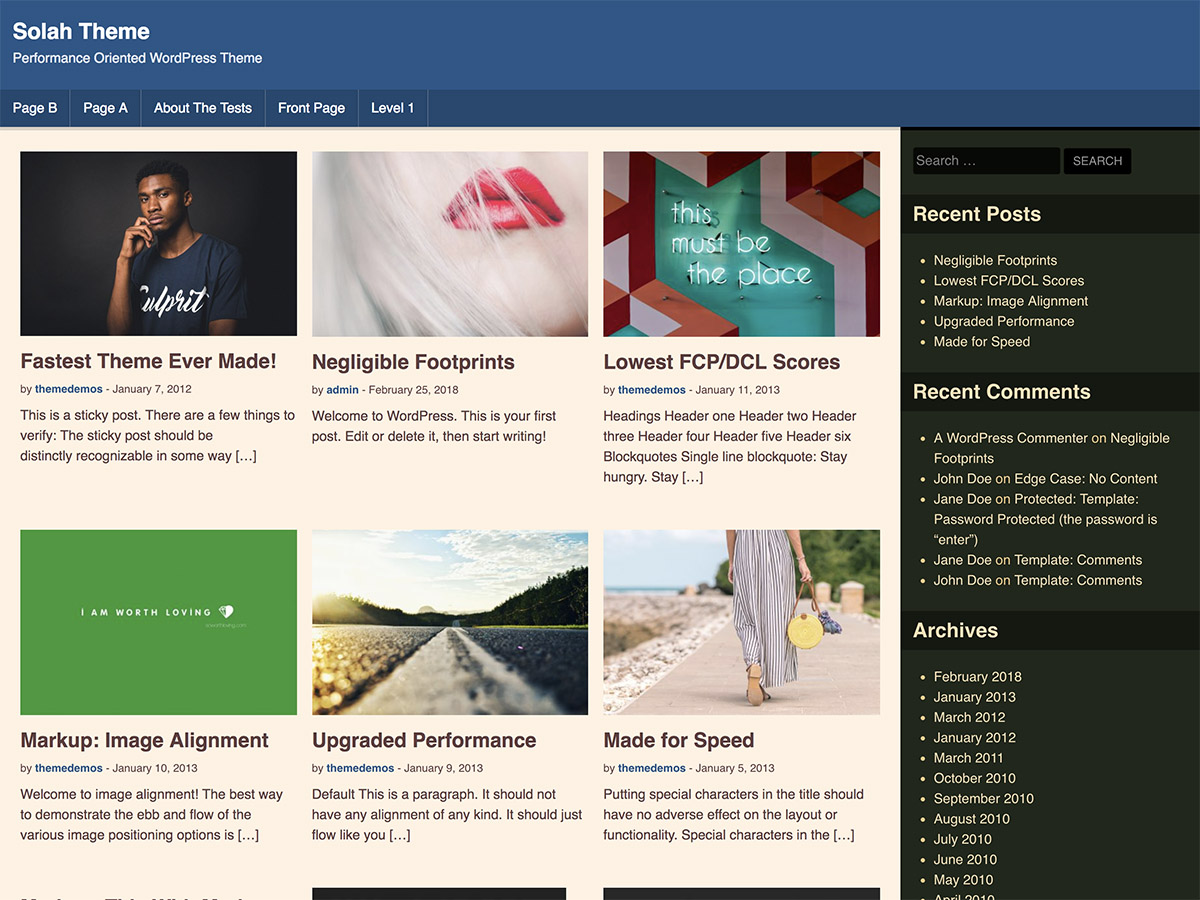Image resolution: width=1200 pixels, height=900 pixels.
Task: Open the October 2010 archive link
Action: (974, 778)
